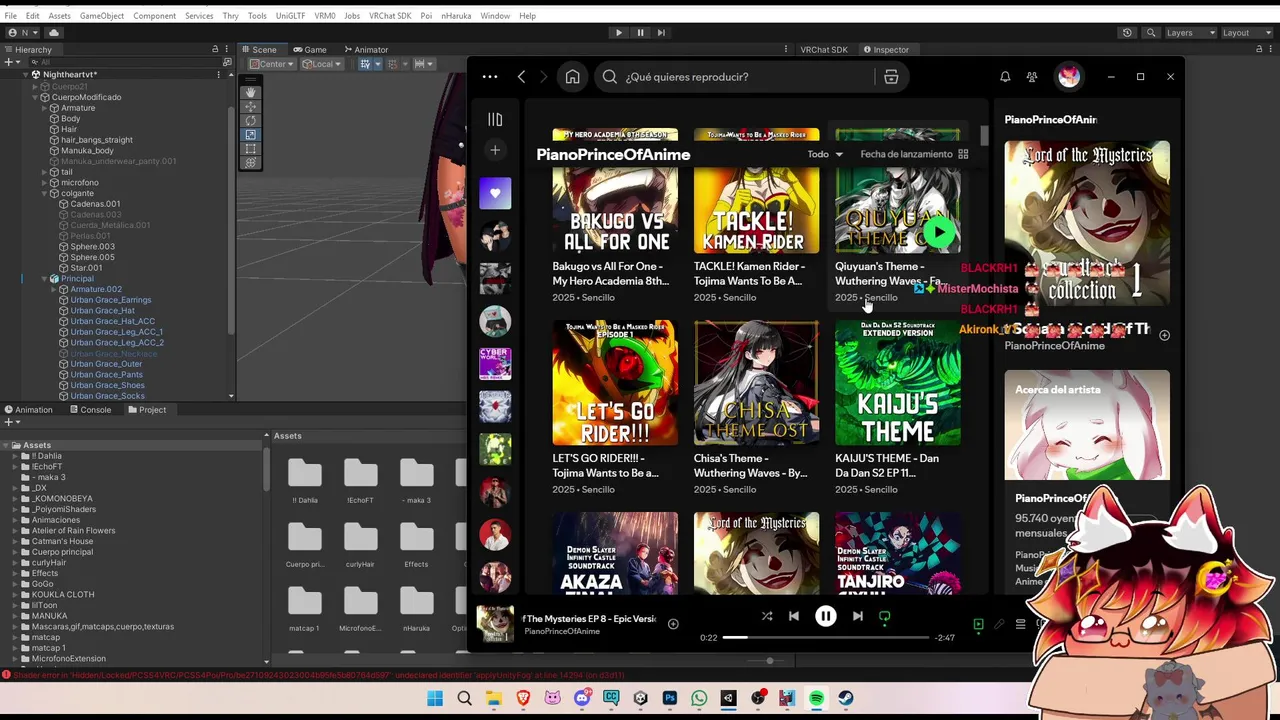Toggle Unity grid visibility button
The width and height of the screenshot is (1280, 720).
[365, 64]
